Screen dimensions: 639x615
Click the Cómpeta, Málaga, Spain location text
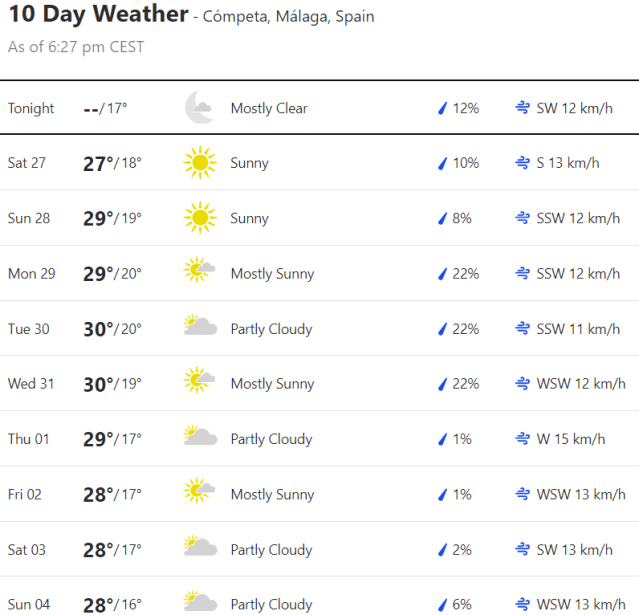click(x=289, y=17)
